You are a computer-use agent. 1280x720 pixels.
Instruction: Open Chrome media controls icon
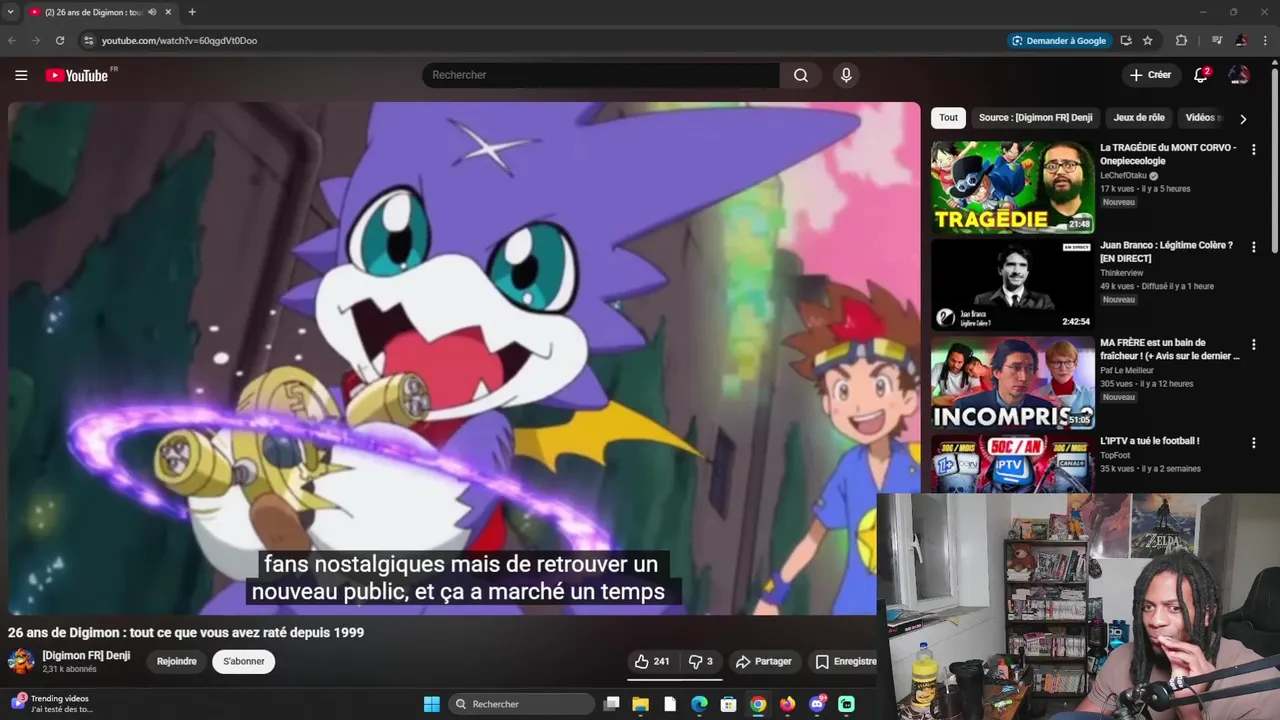[1217, 40]
